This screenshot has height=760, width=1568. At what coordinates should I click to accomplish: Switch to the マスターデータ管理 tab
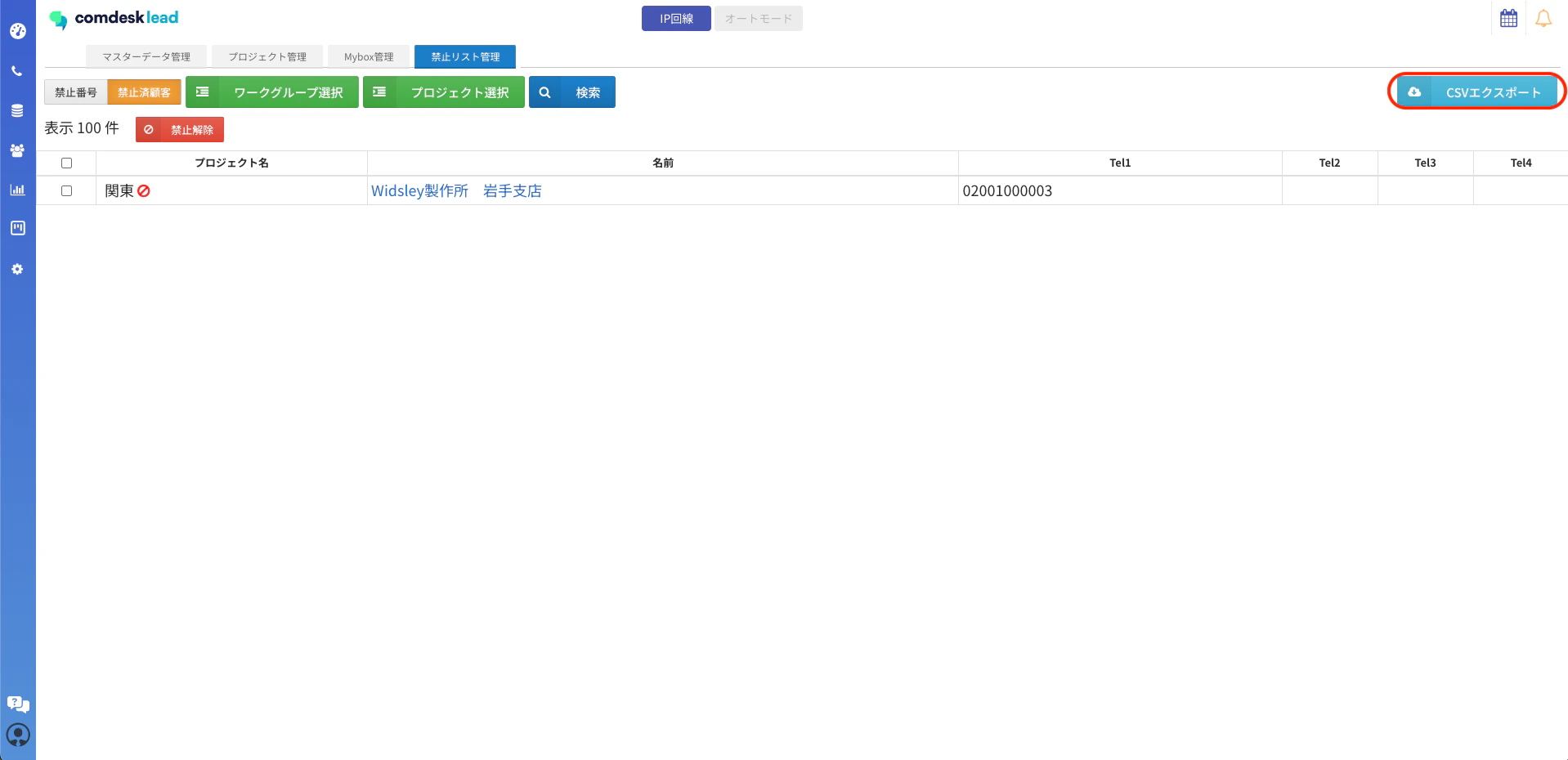pos(146,56)
